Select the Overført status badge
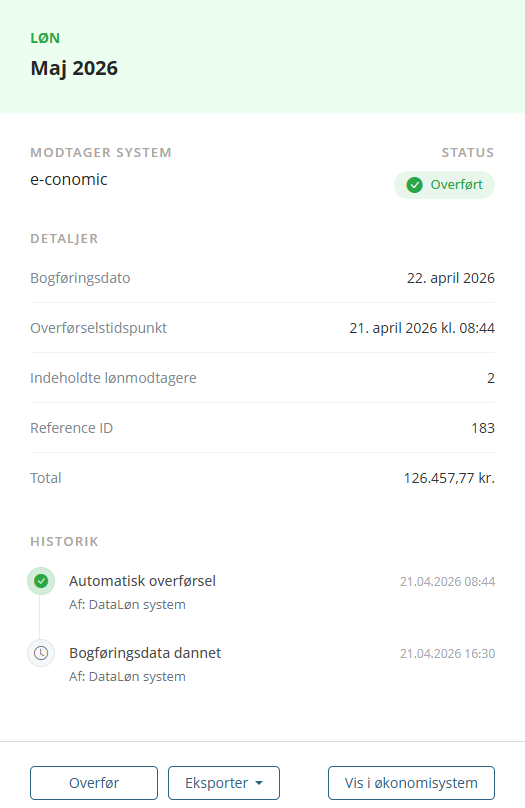The image size is (525, 808). coord(444,184)
